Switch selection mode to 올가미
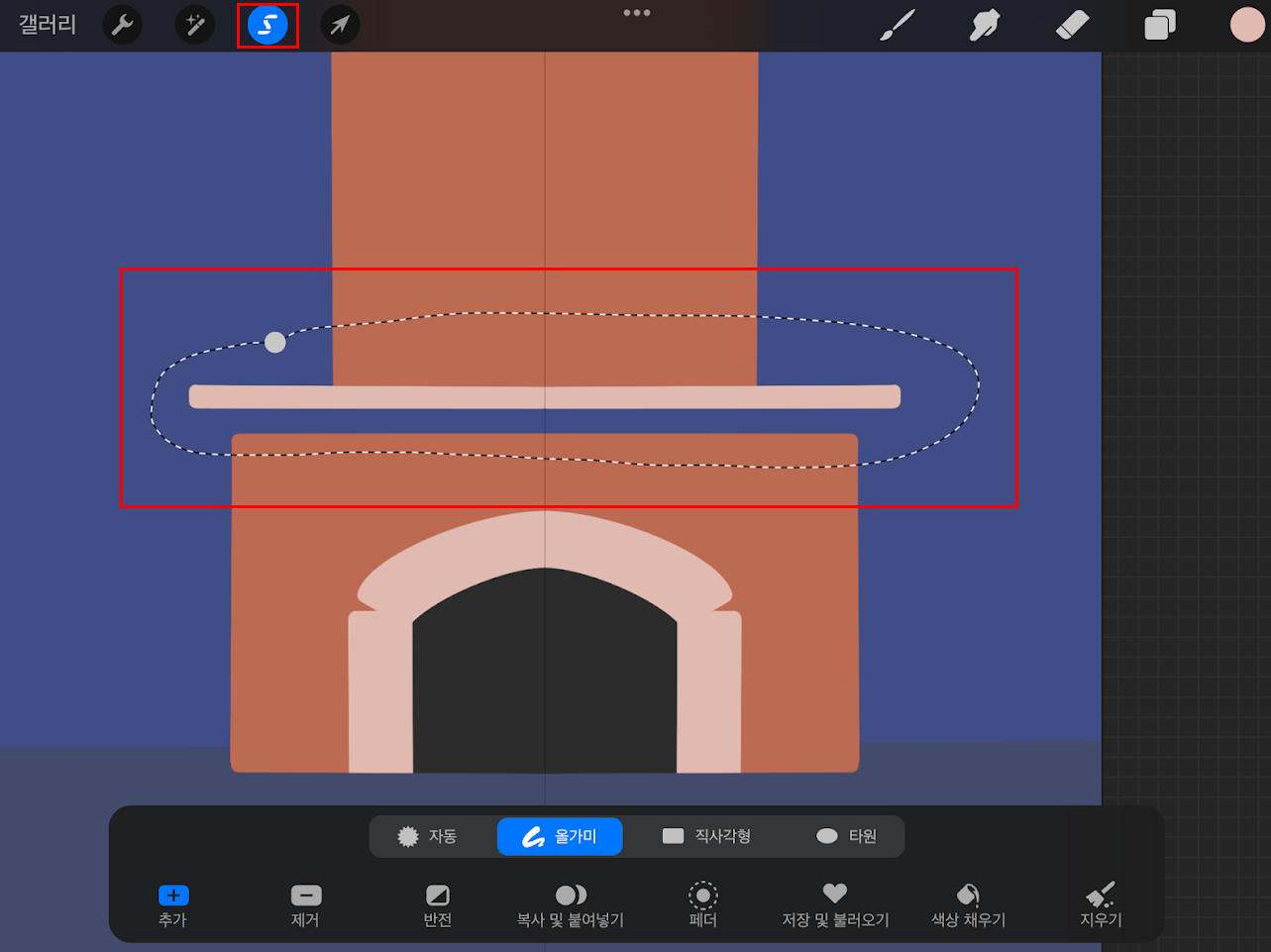1271x952 pixels. pos(560,836)
